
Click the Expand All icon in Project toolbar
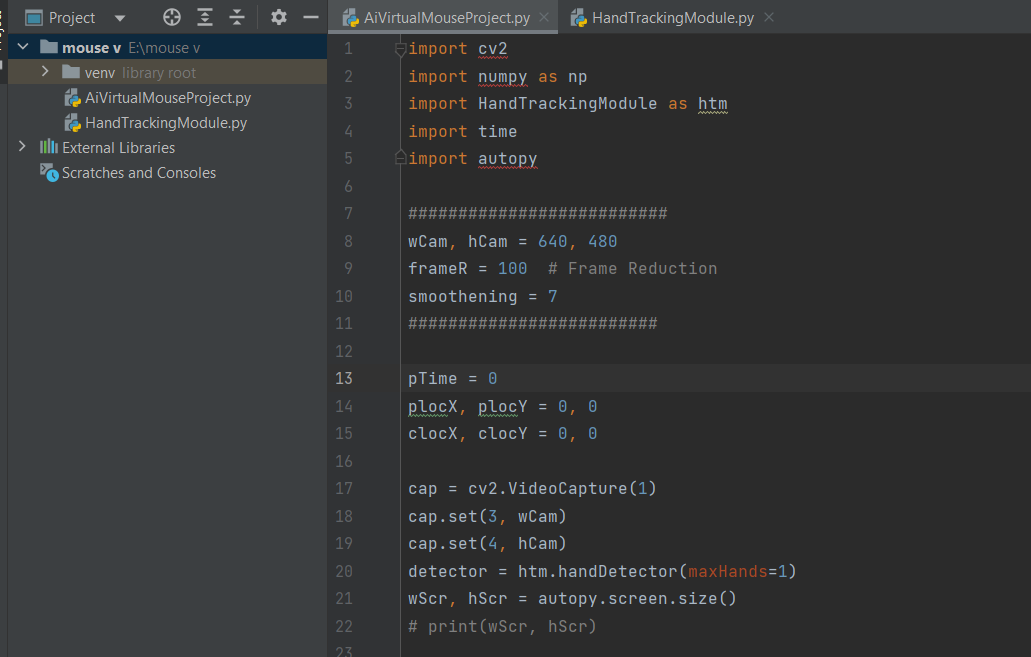205,17
